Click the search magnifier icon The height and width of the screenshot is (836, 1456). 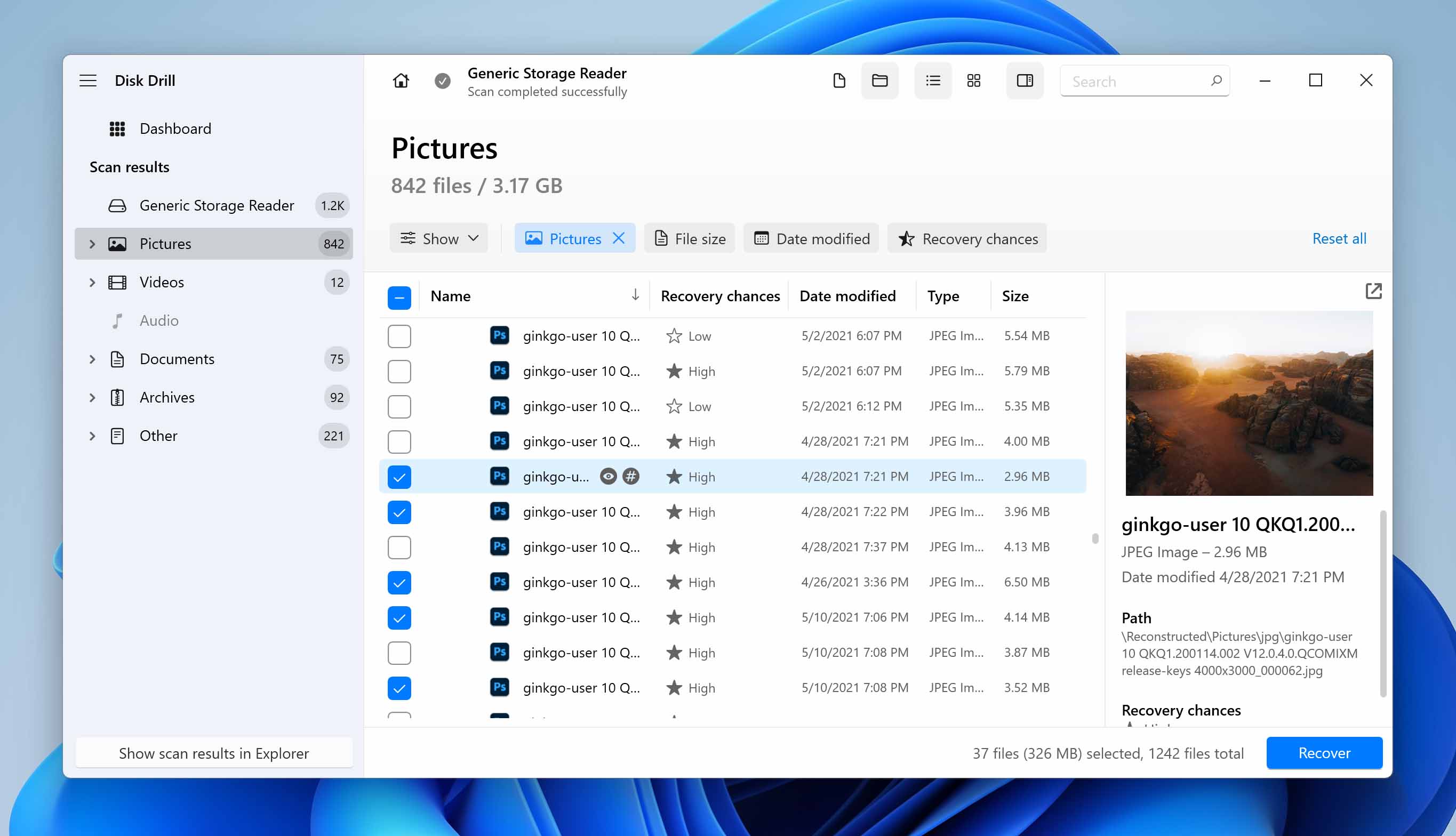coord(1216,81)
